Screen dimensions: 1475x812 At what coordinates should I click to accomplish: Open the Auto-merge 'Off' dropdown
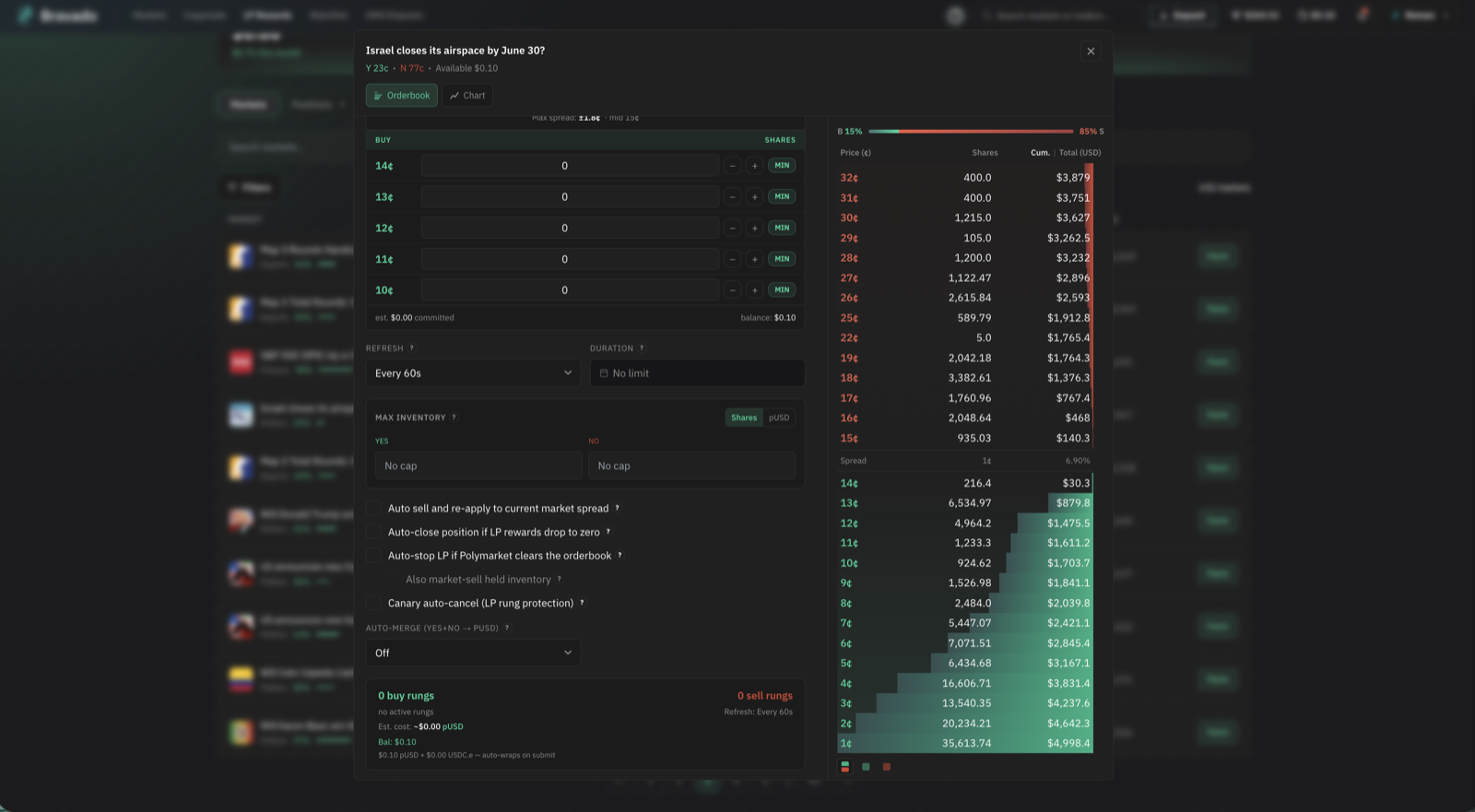[473, 653]
